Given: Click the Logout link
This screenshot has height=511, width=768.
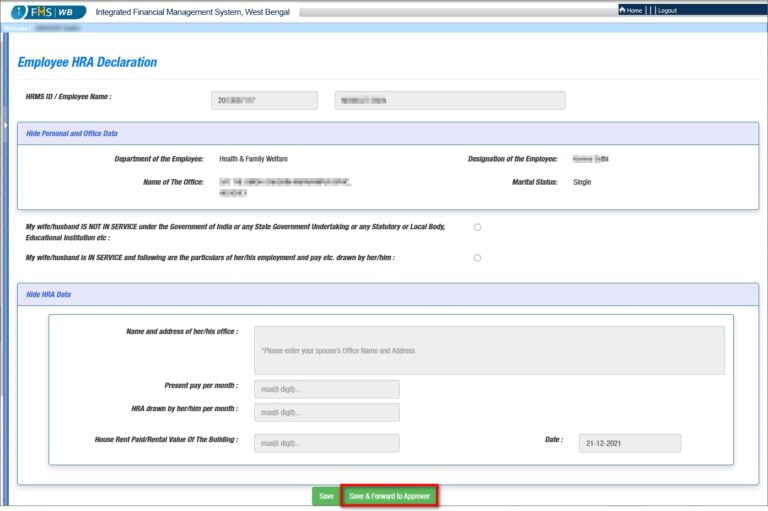Looking at the screenshot, I should click(x=667, y=10).
